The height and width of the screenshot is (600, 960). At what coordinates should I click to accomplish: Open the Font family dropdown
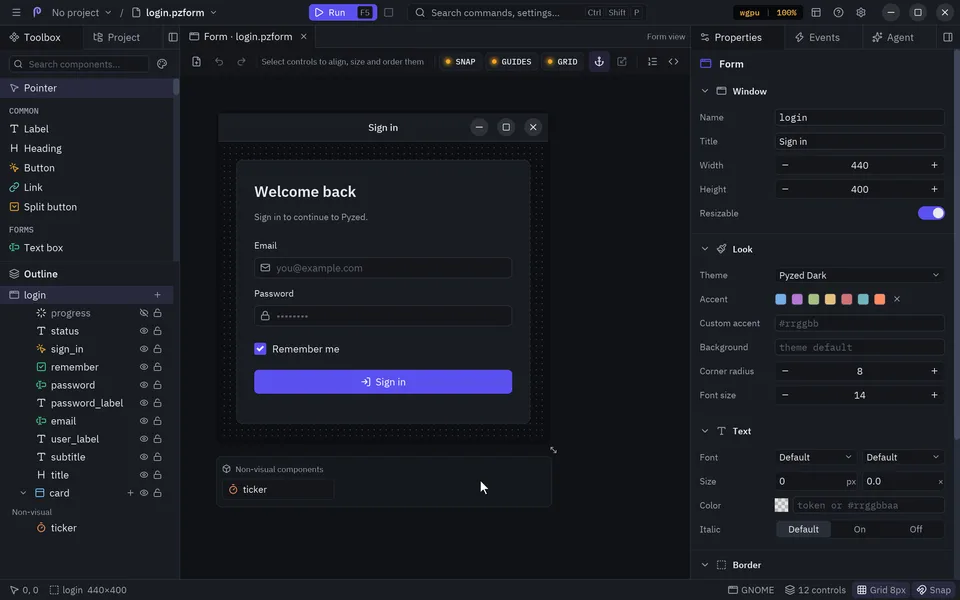(x=816, y=457)
